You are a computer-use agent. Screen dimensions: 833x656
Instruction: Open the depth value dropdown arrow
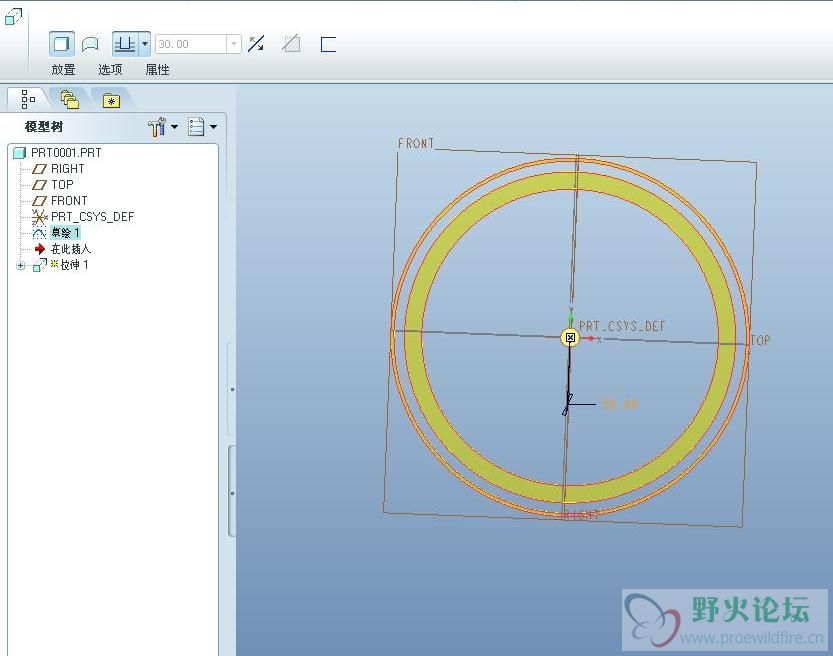(x=234, y=44)
